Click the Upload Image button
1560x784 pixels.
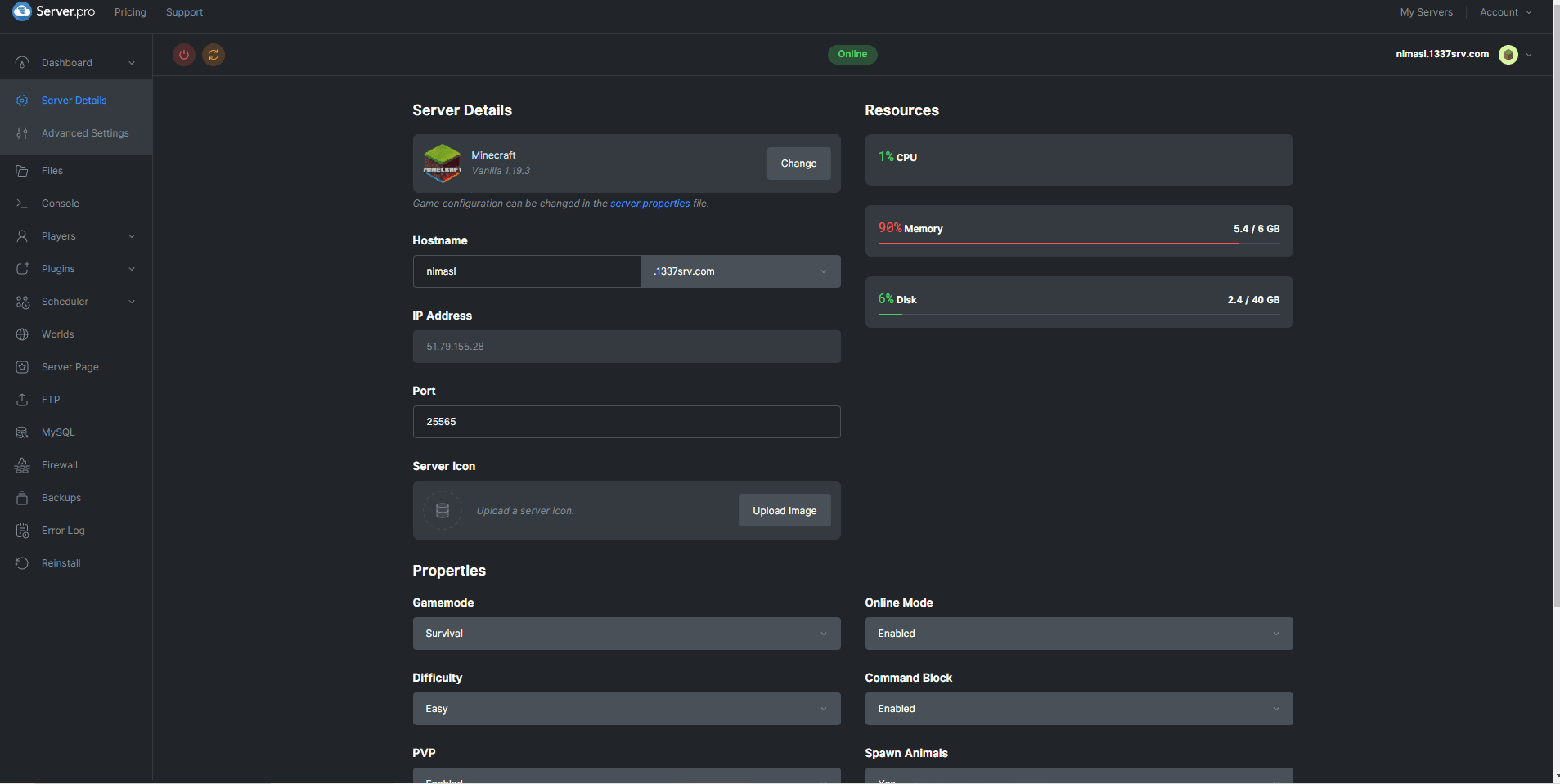pos(784,511)
